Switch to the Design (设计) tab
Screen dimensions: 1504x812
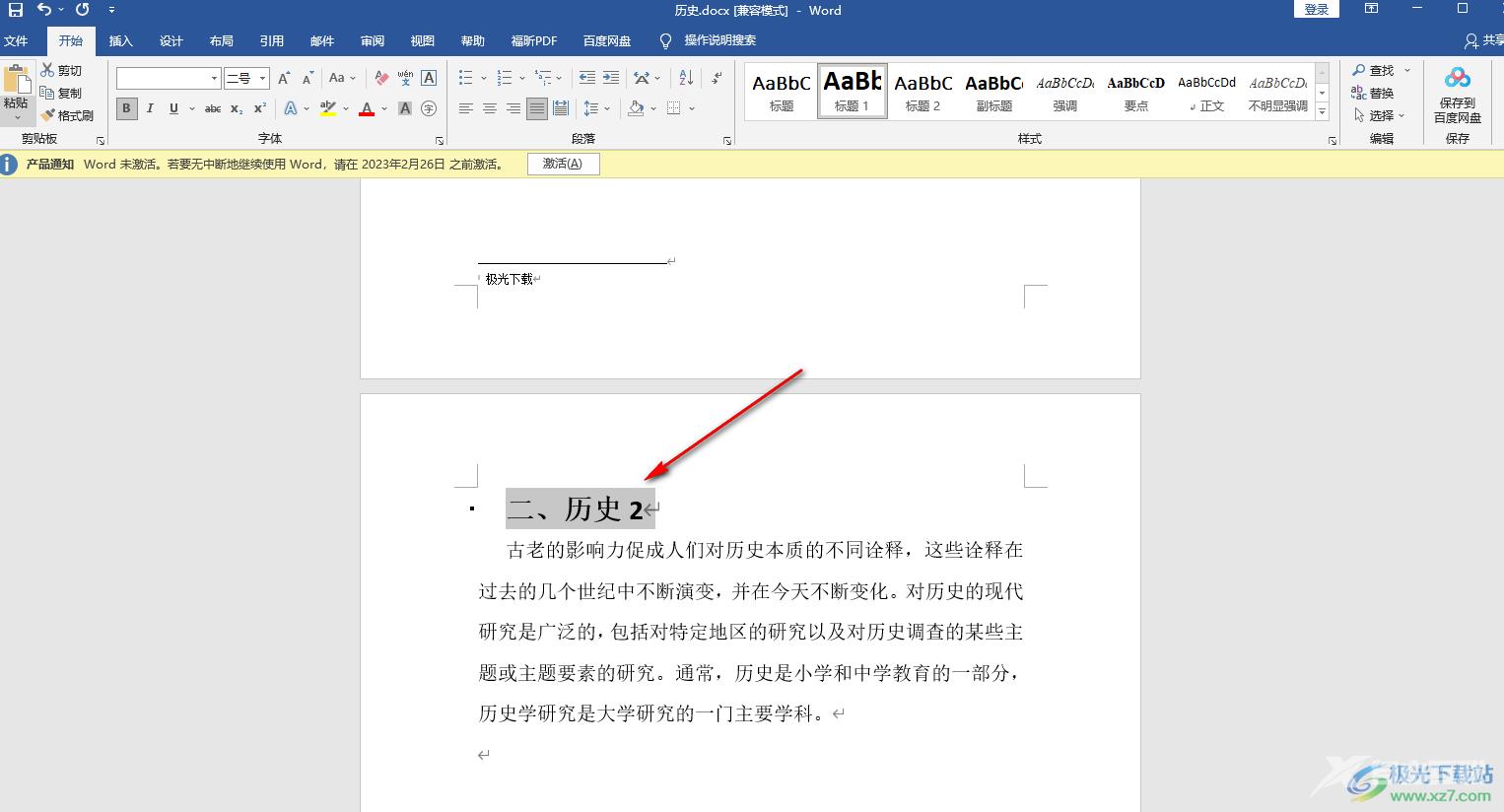tap(171, 40)
